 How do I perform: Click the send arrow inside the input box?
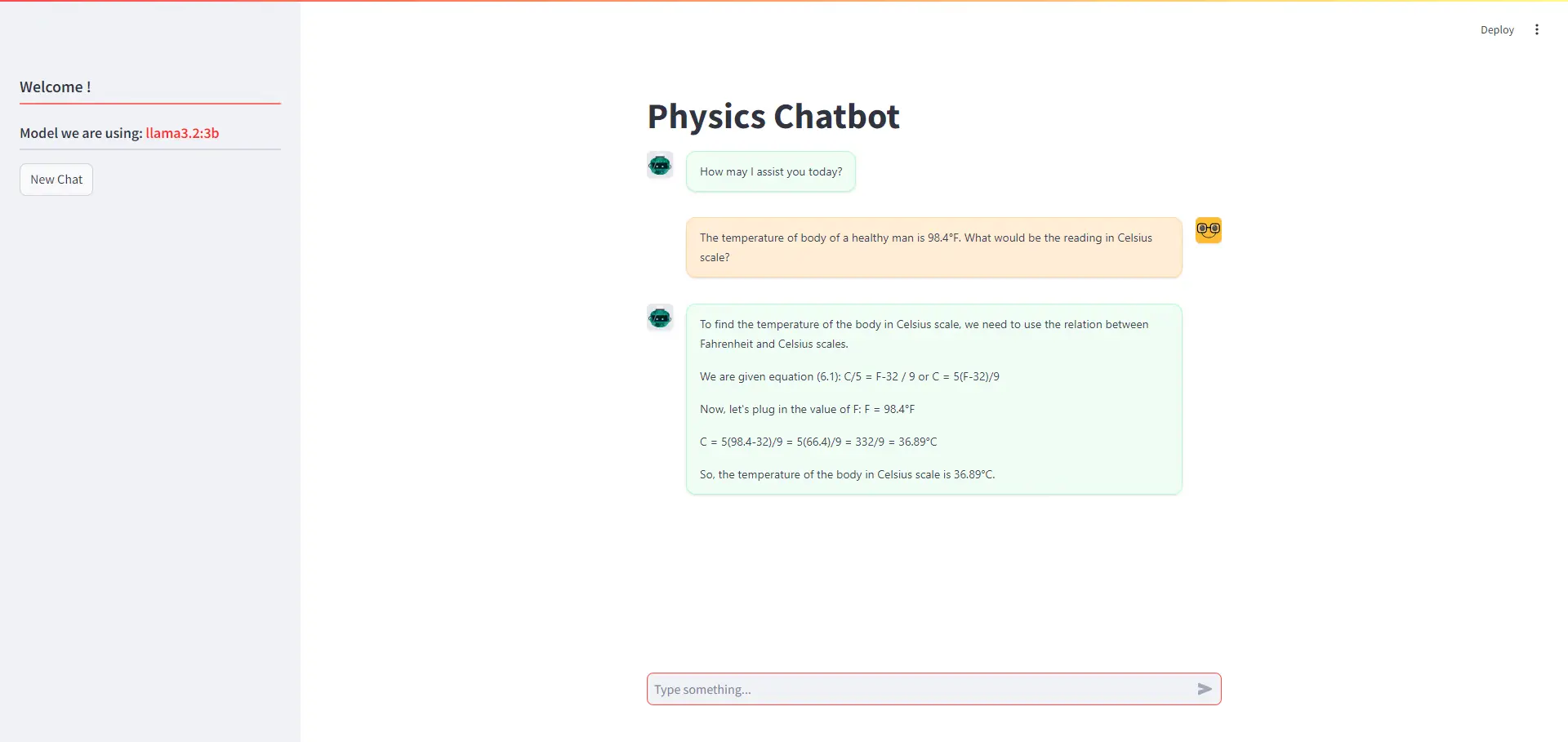coord(1205,689)
